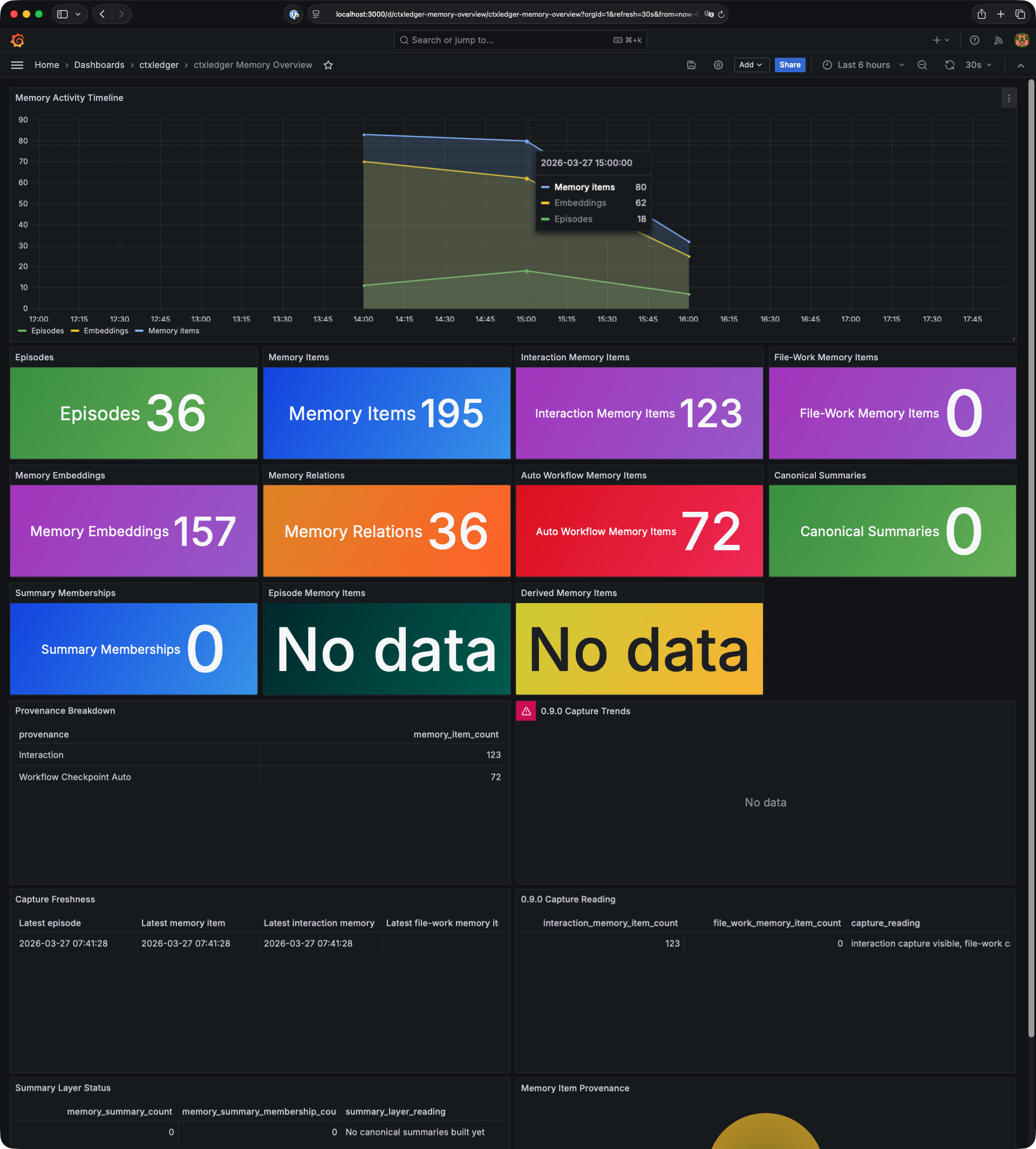The width and height of the screenshot is (1036, 1149).
Task: Toggle Episodes series in chart legend
Action: tap(47, 331)
